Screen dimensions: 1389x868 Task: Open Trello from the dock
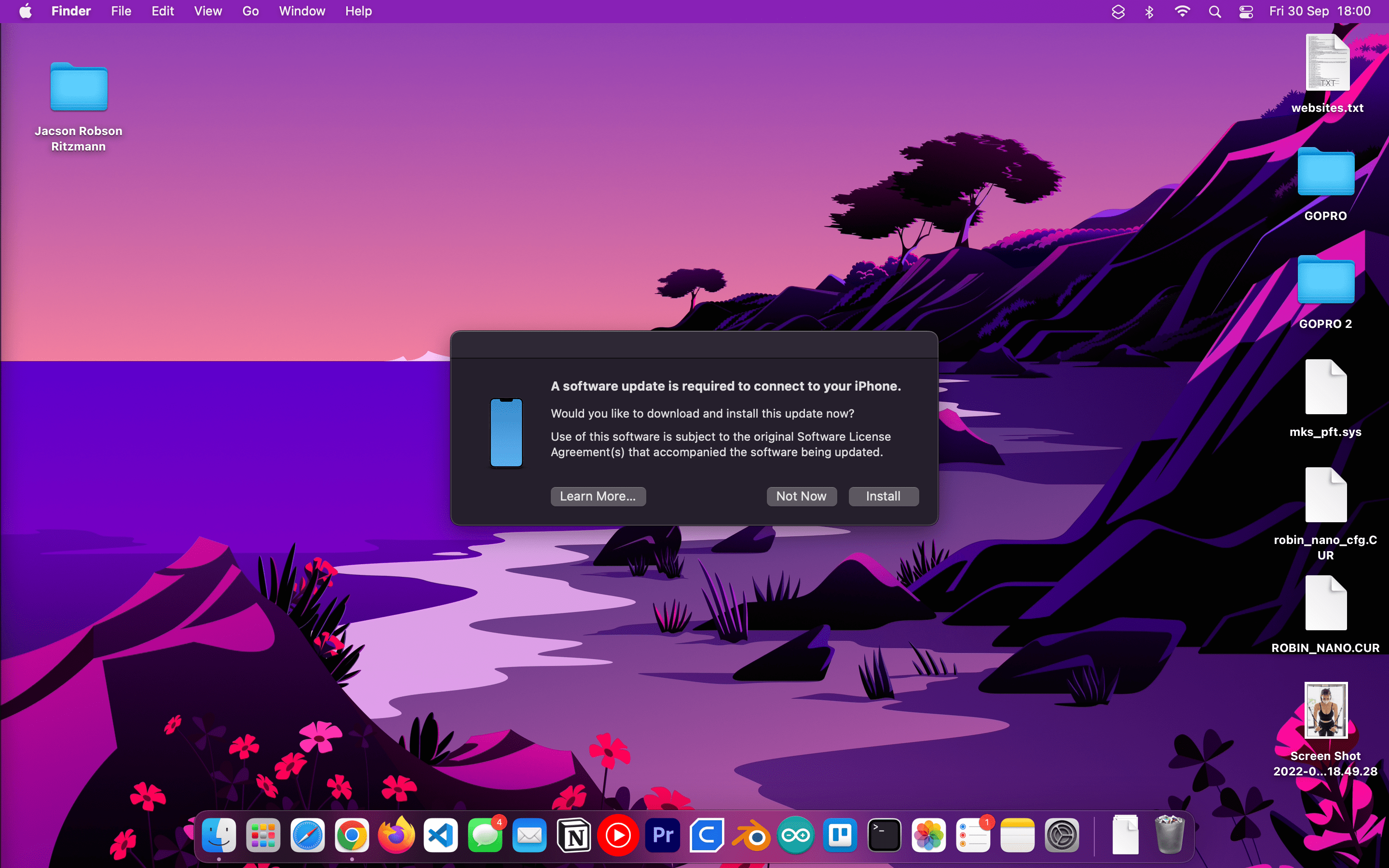coord(840,835)
